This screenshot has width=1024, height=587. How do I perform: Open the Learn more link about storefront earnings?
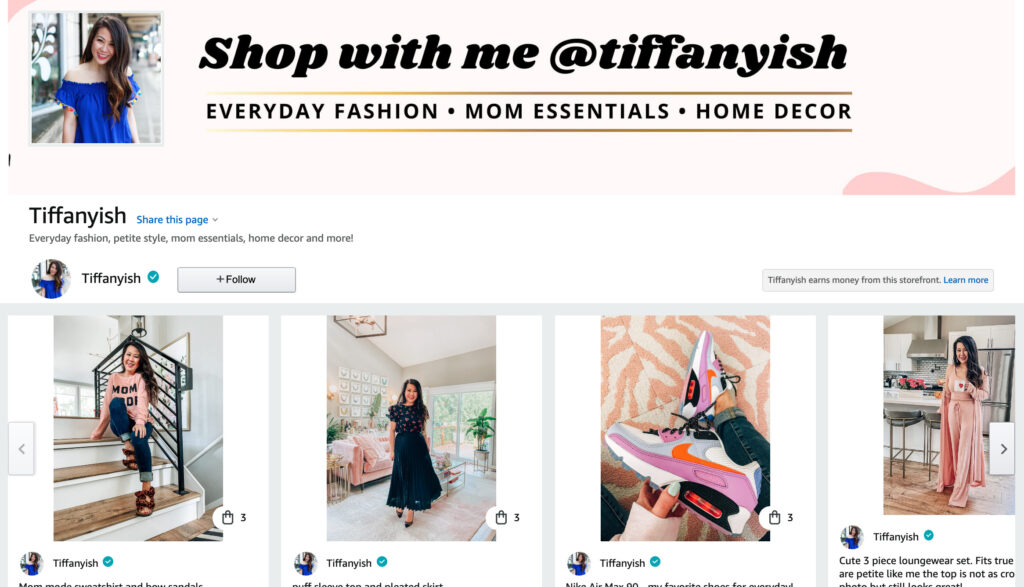(x=966, y=280)
